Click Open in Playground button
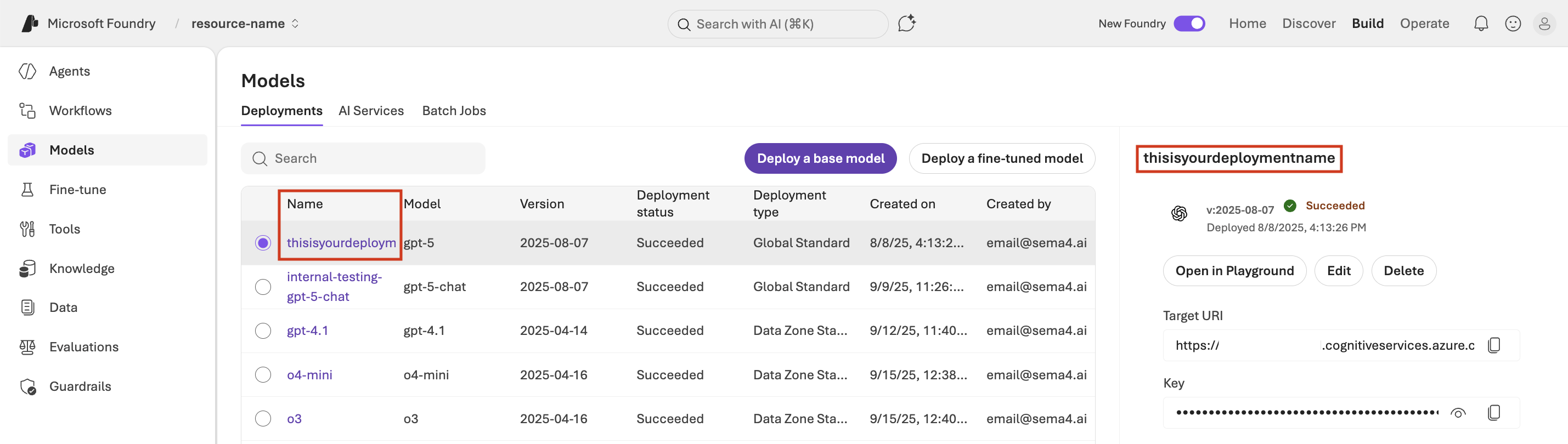Image resolution: width=1568 pixels, height=444 pixels. [1234, 271]
